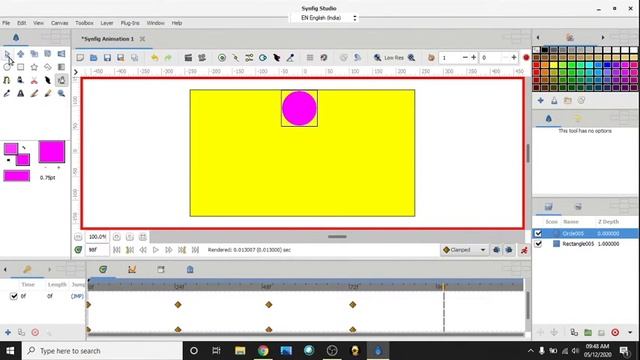Increase the first onion skin counter with plus
Image resolution: width=640 pixels, height=360 pixels.
473,58
